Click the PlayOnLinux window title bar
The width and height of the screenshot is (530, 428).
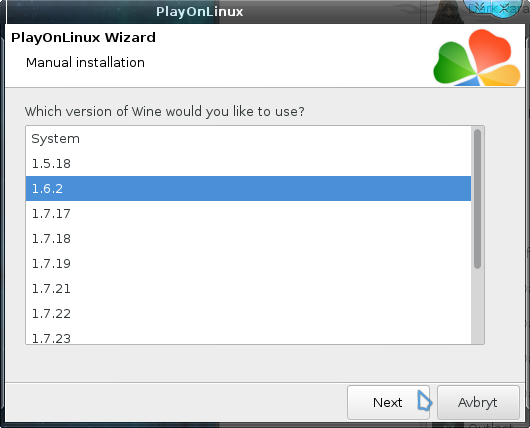click(199, 11)
